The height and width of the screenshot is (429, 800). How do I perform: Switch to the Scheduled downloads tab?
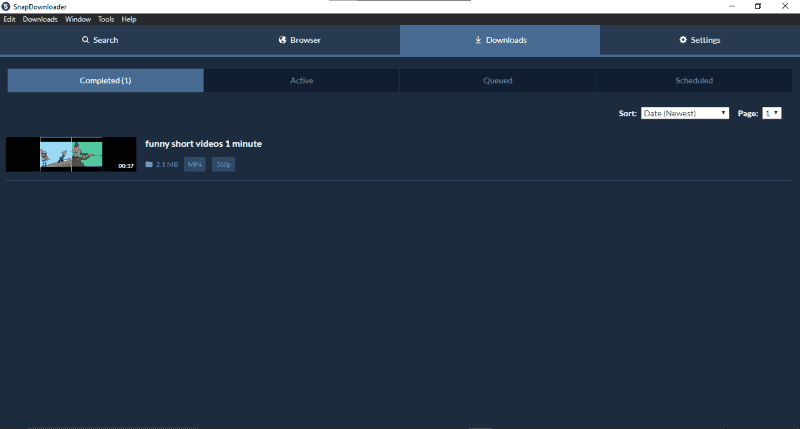[x=693, y=80]
